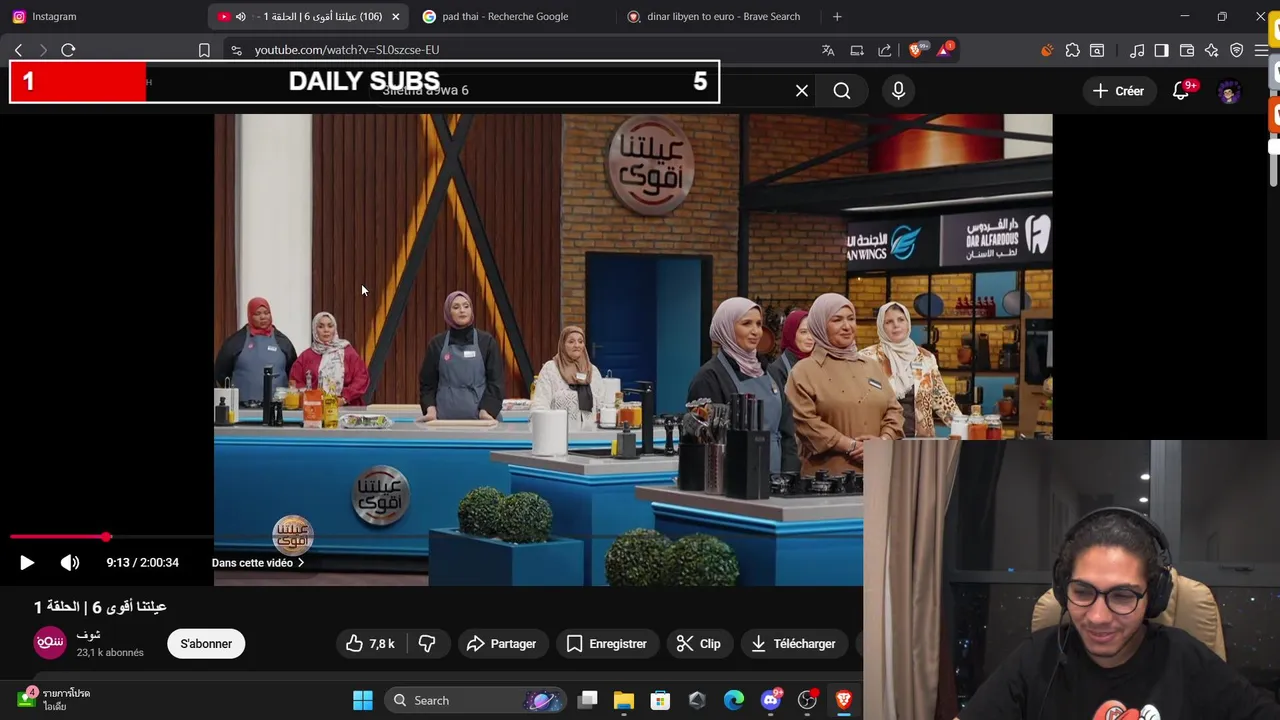
Task: Open Brave Wallet icon
Action: click(1187, 50)
